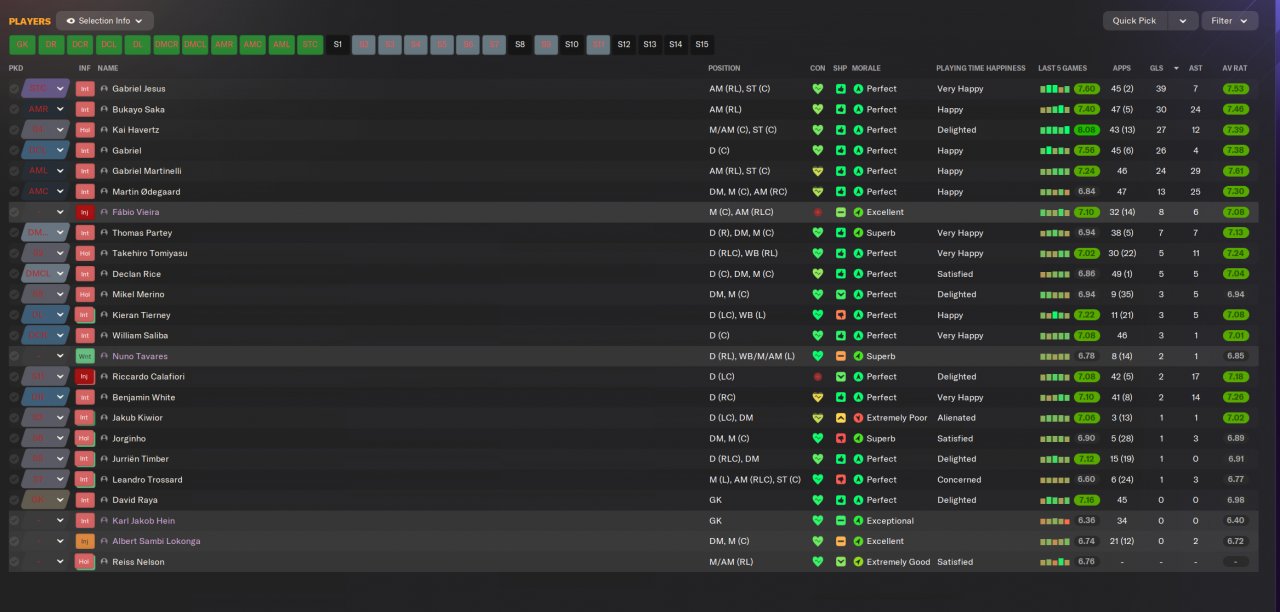Click Gabriel Jesus's last 5 games form bars

point(1055,89)
